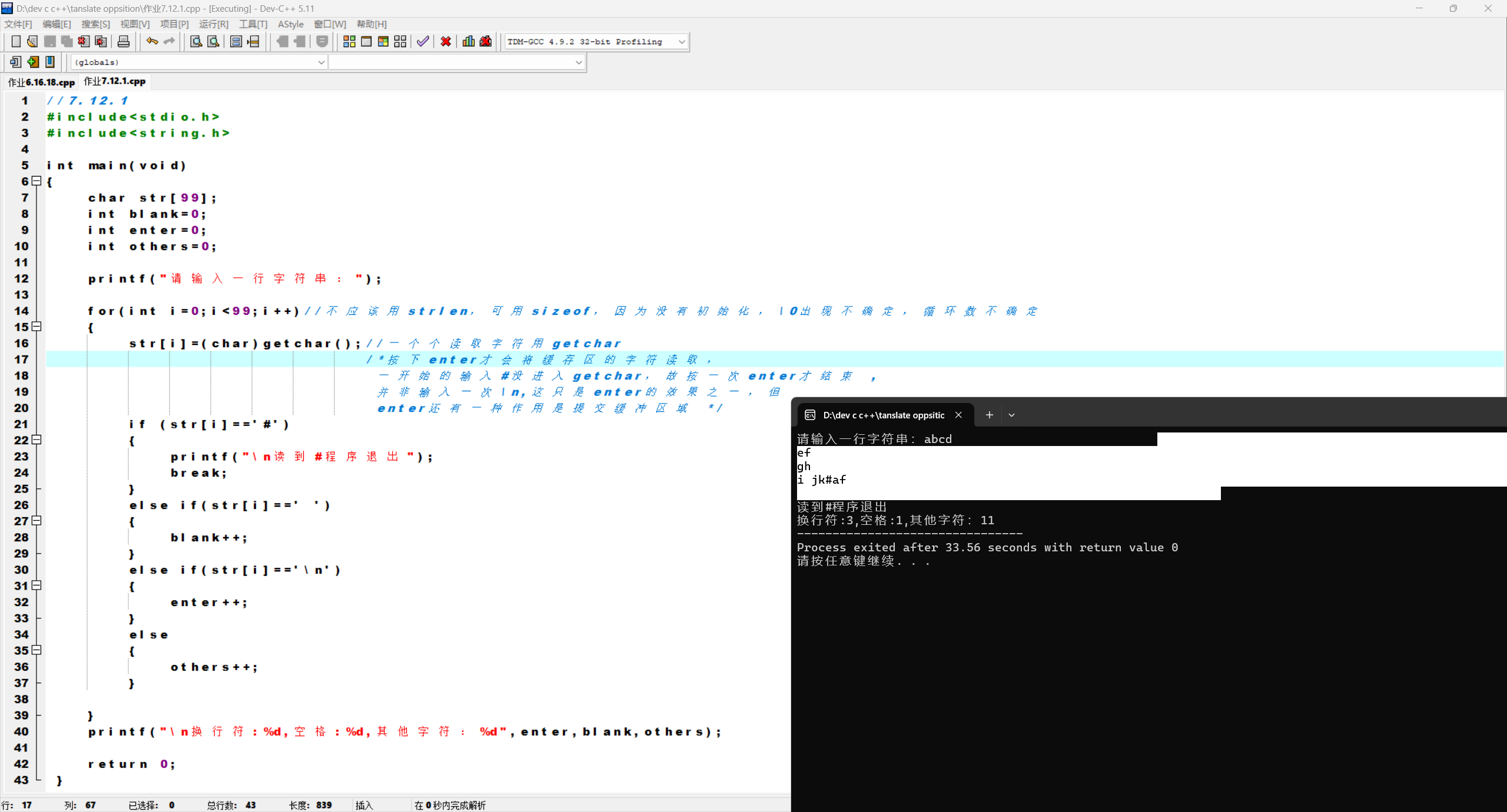Click the New file icon

click(16, 41)
